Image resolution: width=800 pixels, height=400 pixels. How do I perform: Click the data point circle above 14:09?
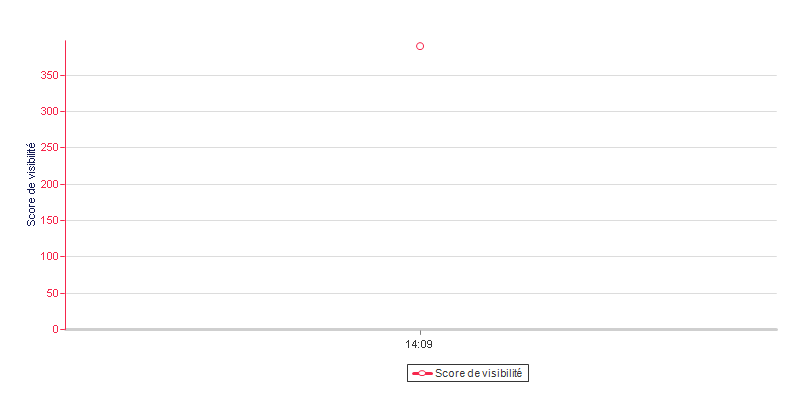tap(420, 46)
